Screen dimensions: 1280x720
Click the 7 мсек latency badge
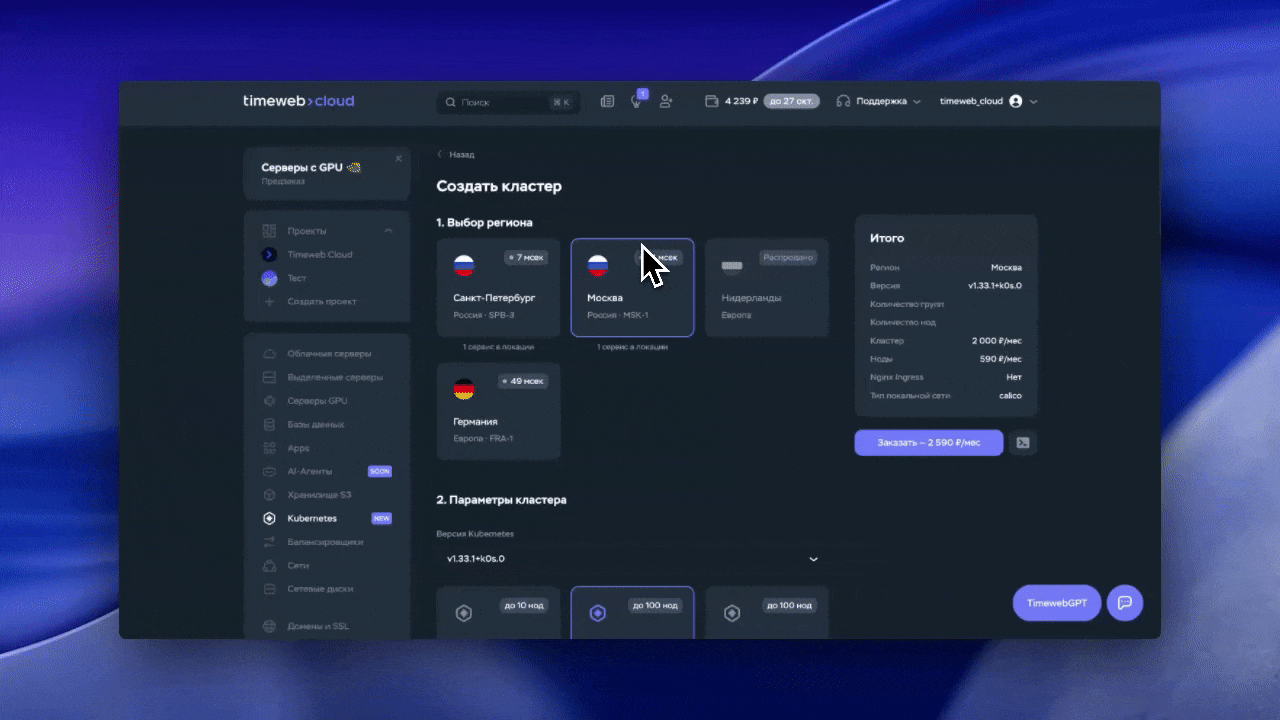point(524,258)
